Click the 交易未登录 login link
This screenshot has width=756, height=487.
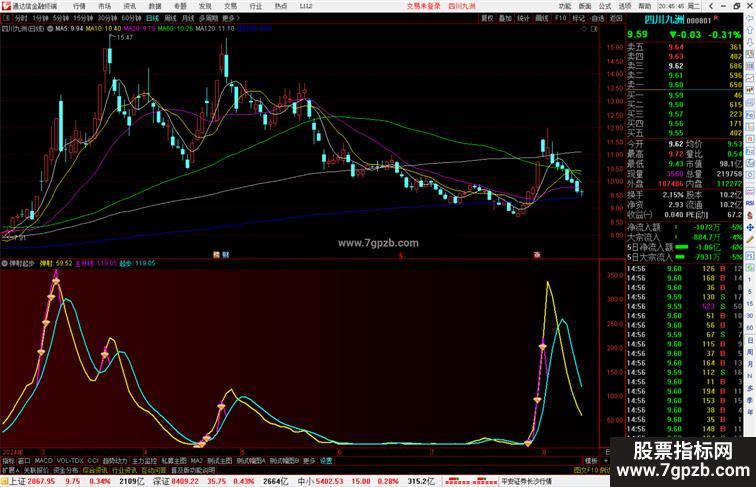click(x=423, y=6)
